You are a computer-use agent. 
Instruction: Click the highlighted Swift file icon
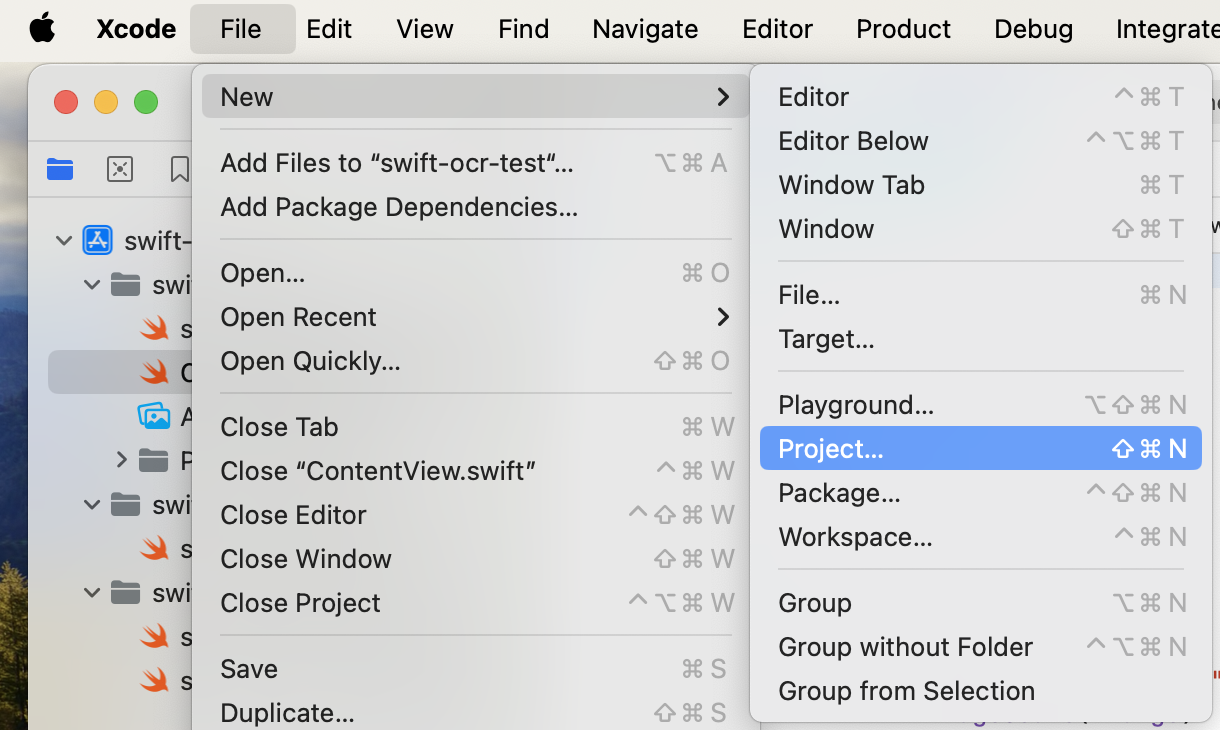154,372
